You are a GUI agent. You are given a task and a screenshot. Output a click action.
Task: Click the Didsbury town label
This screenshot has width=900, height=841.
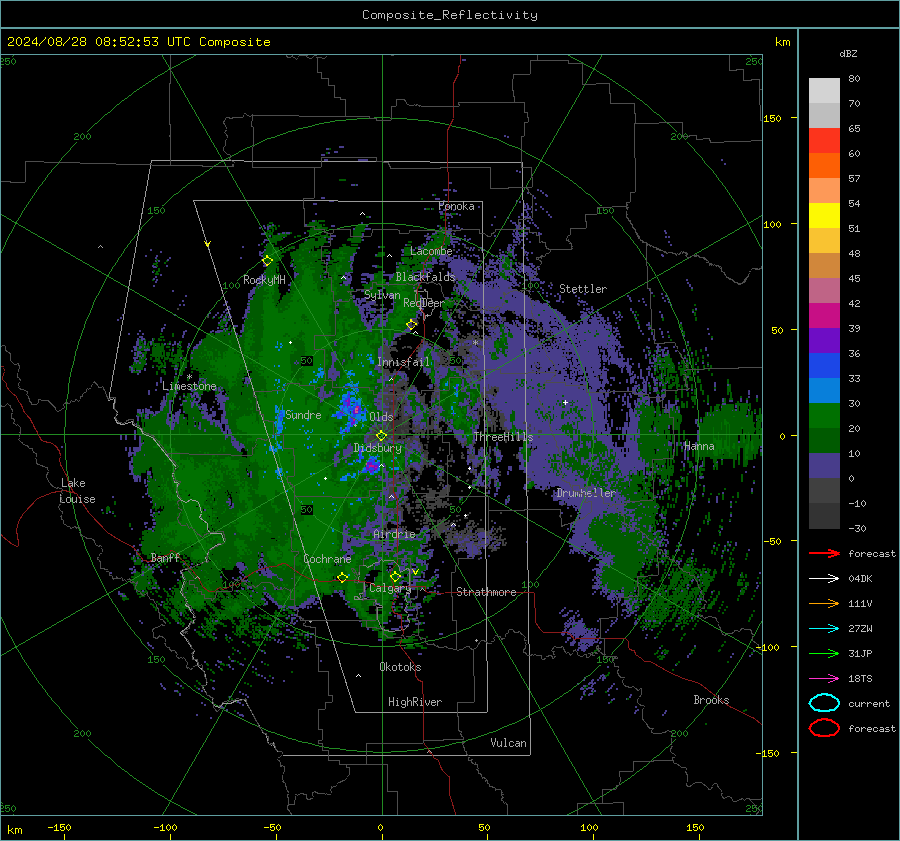377,448
